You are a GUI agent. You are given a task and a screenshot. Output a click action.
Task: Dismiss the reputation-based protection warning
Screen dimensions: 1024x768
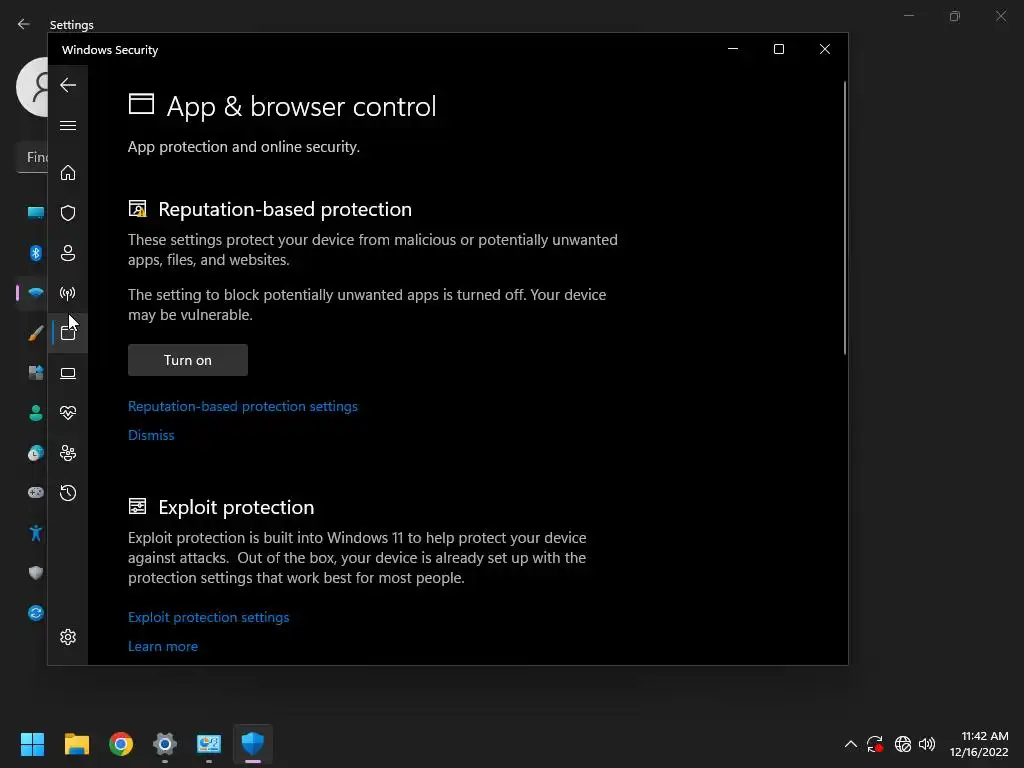click(151, 435)
